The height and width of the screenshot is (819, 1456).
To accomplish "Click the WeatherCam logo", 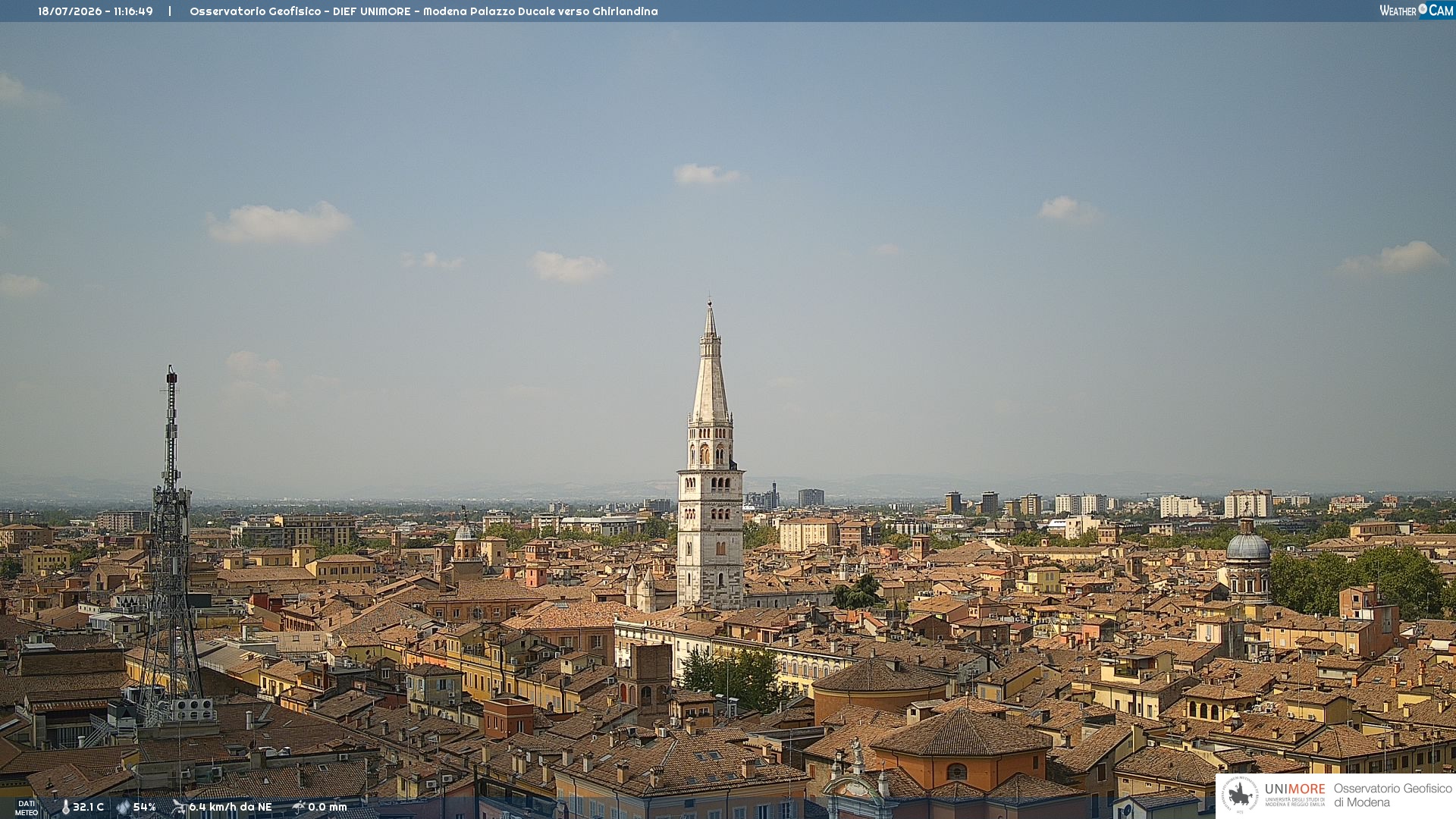I will tap(1417, 10).
